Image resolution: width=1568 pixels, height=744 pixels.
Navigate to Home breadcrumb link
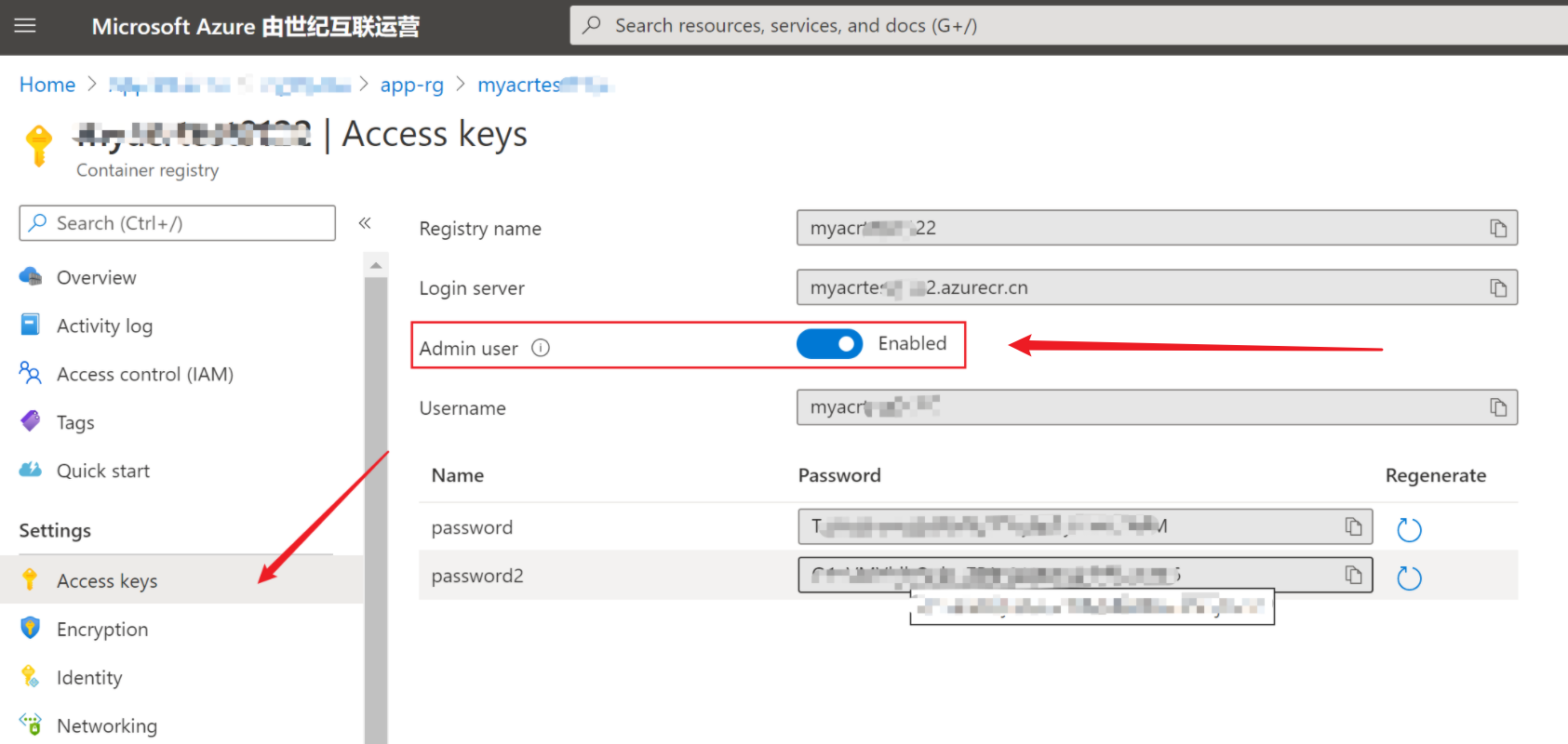tap(47, 85)
